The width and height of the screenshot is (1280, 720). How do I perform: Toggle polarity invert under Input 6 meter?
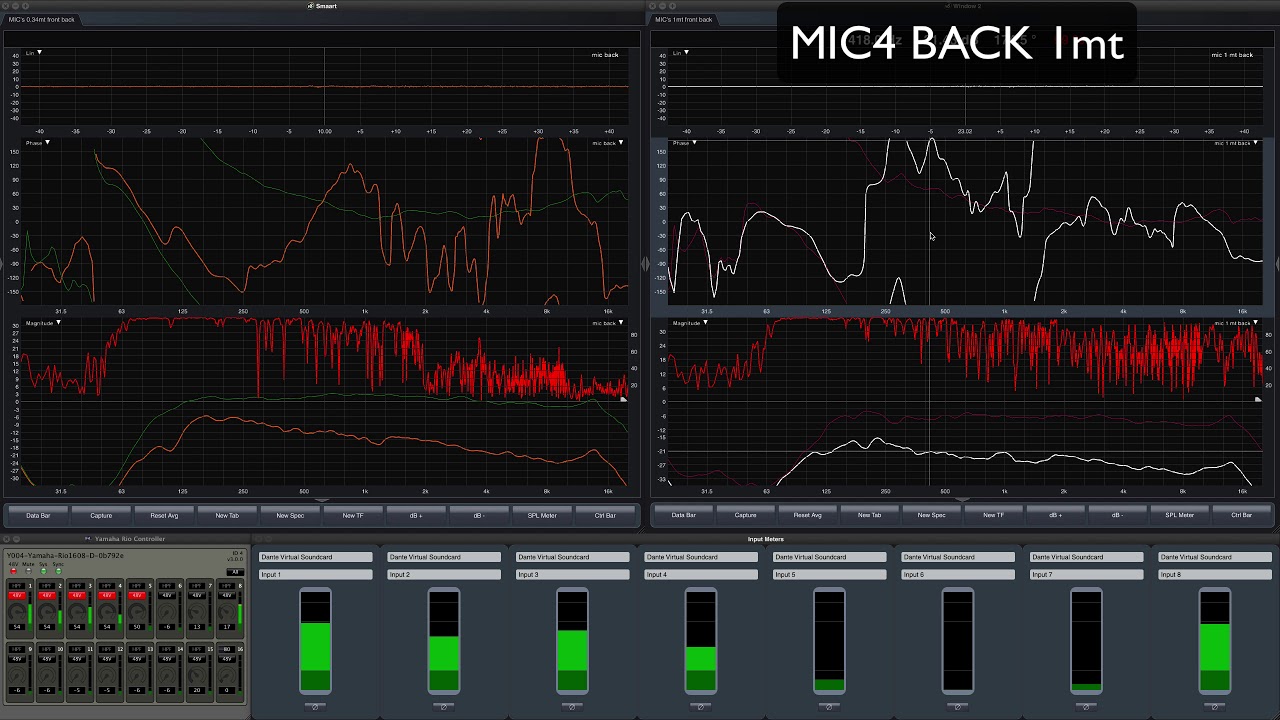coord(957,706)
